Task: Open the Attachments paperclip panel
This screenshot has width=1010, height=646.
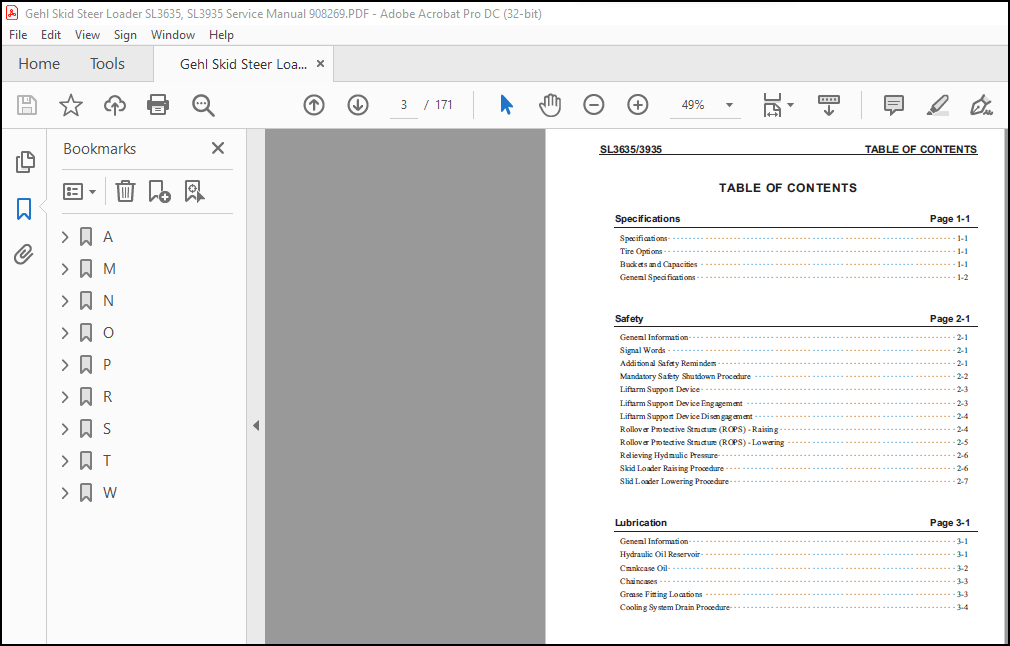Action: click(24, 254)
